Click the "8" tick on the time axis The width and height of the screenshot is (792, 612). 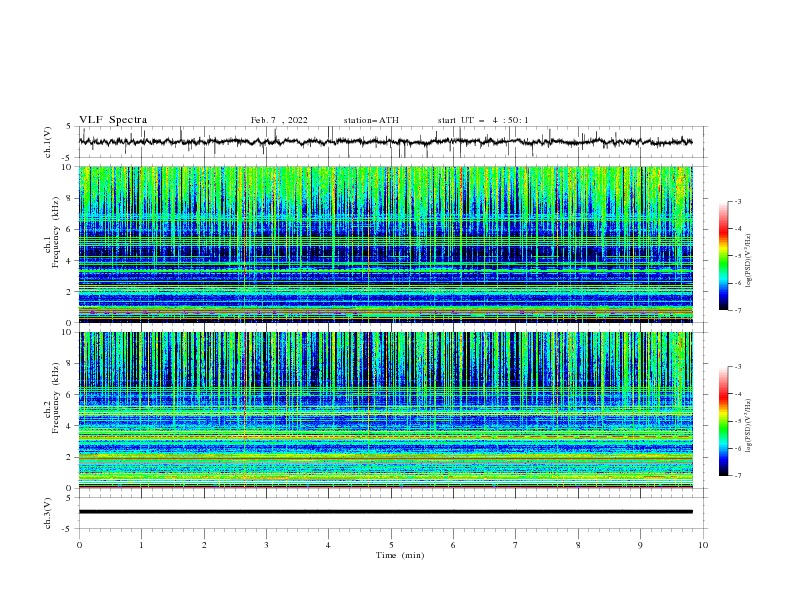click(x=578, y=545)
